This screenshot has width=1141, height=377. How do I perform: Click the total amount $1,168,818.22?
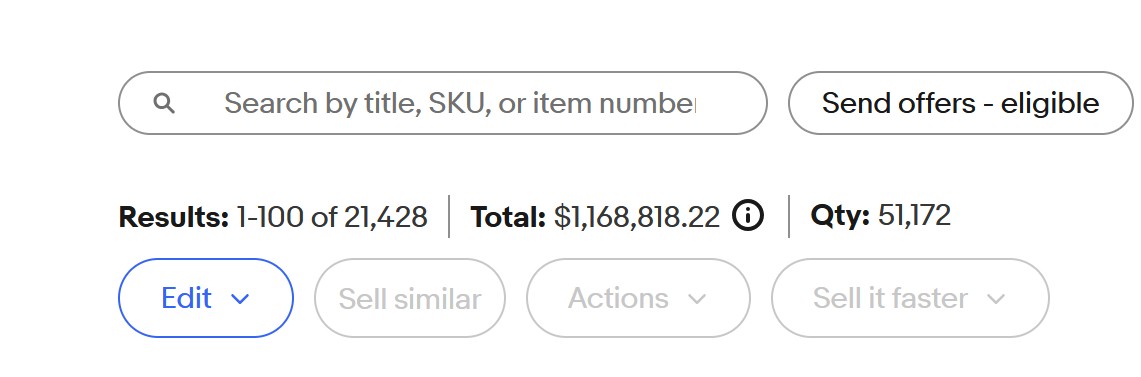coord(637,216)
